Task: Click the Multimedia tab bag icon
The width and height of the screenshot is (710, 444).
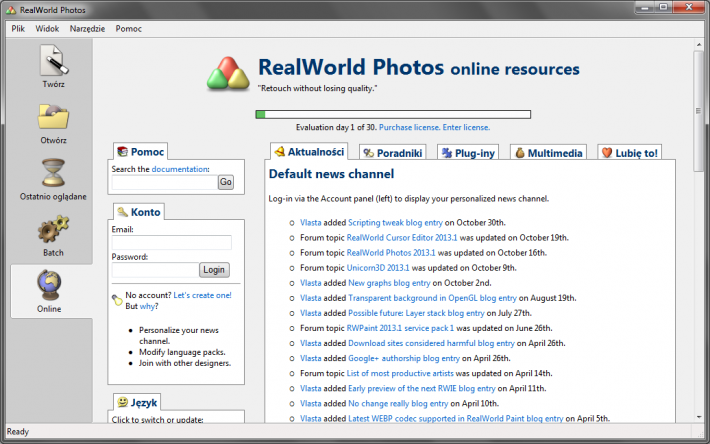Action: coord(520,153)
